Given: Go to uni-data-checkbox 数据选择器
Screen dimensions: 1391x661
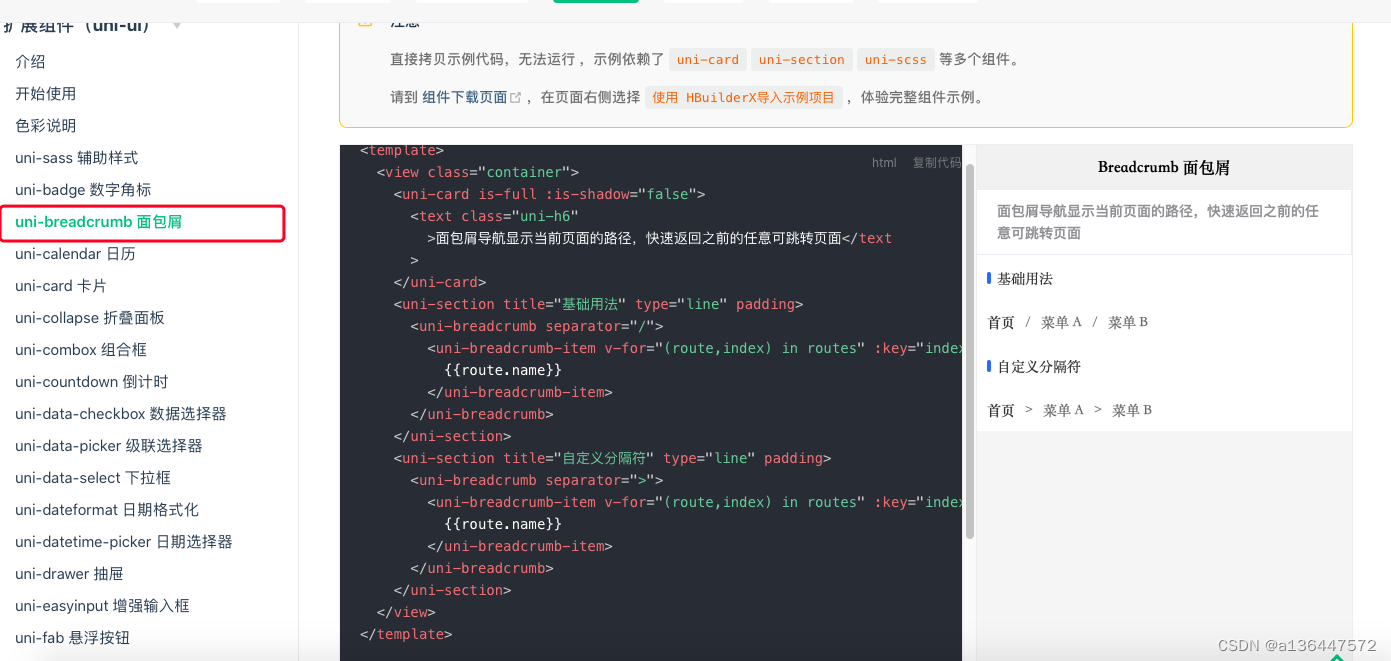Looking at the screenshot, I should 121,414.
